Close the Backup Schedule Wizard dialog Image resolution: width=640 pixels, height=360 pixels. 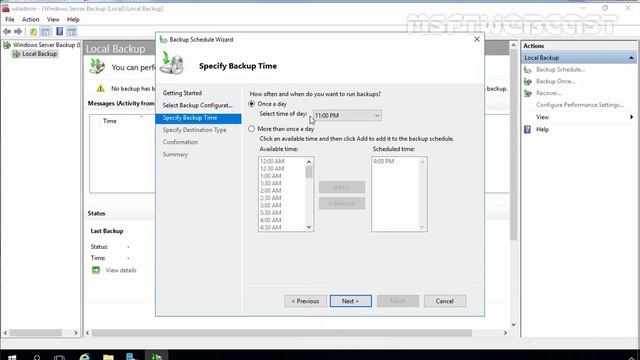tap(477, 39)
